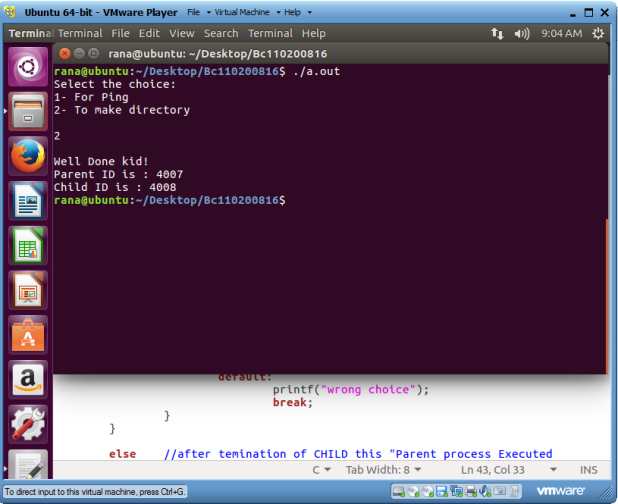Open the Ubuntu Dash launcher icon
The height and width of the screenshot is (504, 618).
[x=28, y=67]
